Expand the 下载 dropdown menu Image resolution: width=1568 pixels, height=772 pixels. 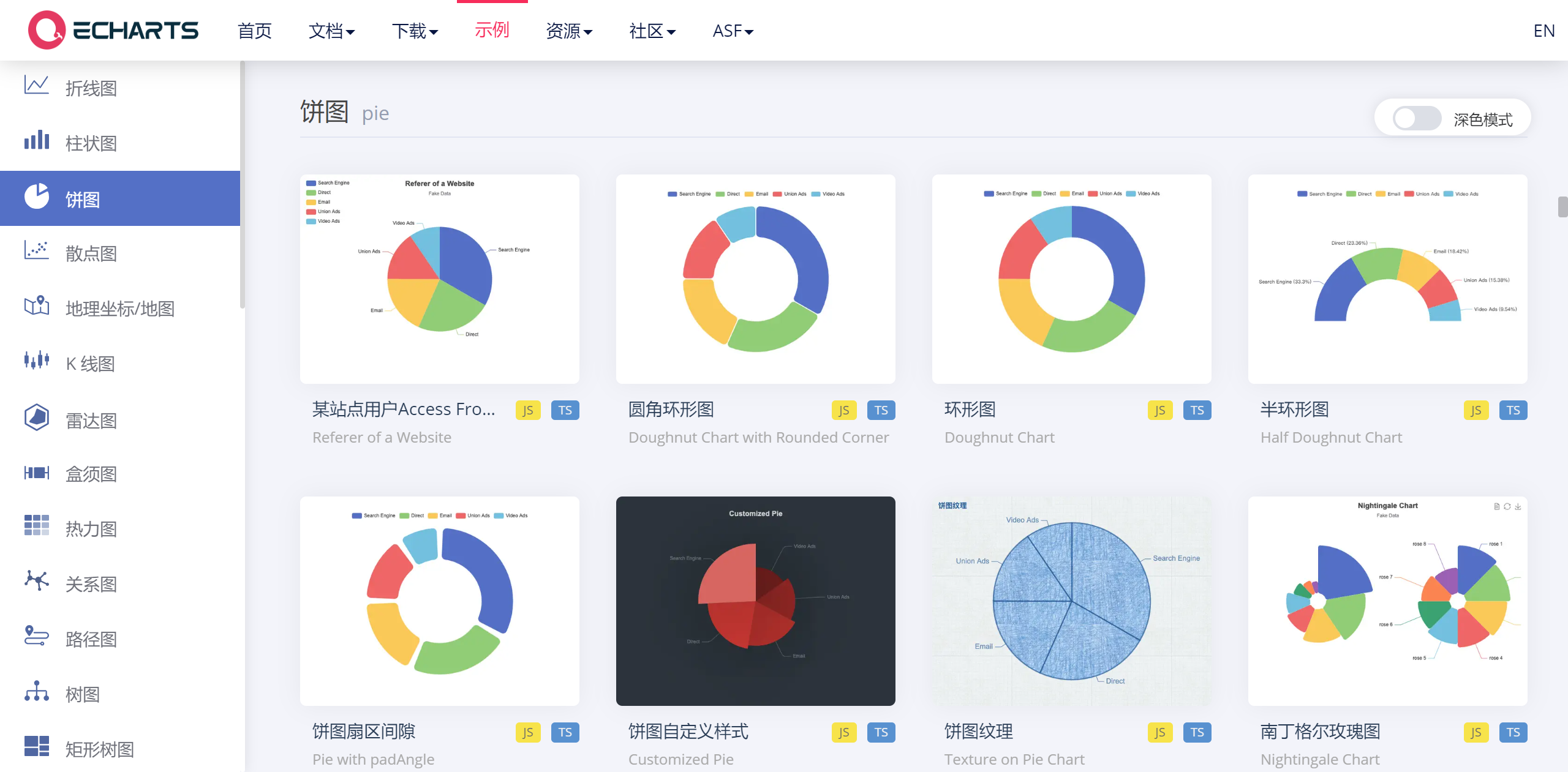(415, 31)
